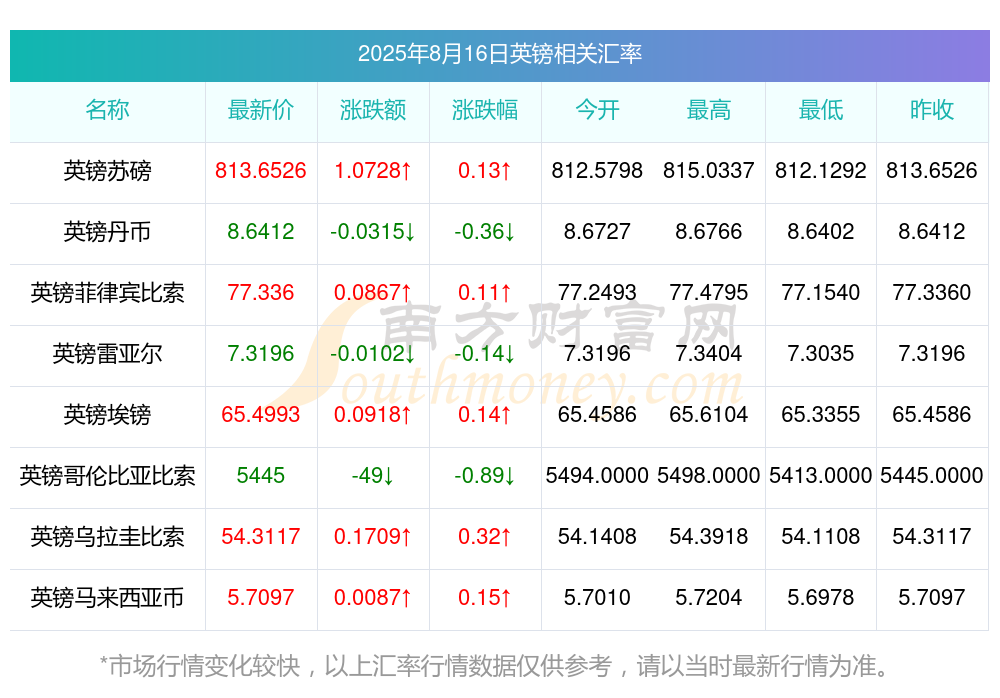Select high value 65.6104
The height and width of the screenshot is (698, 1000).
coord(709,415)
